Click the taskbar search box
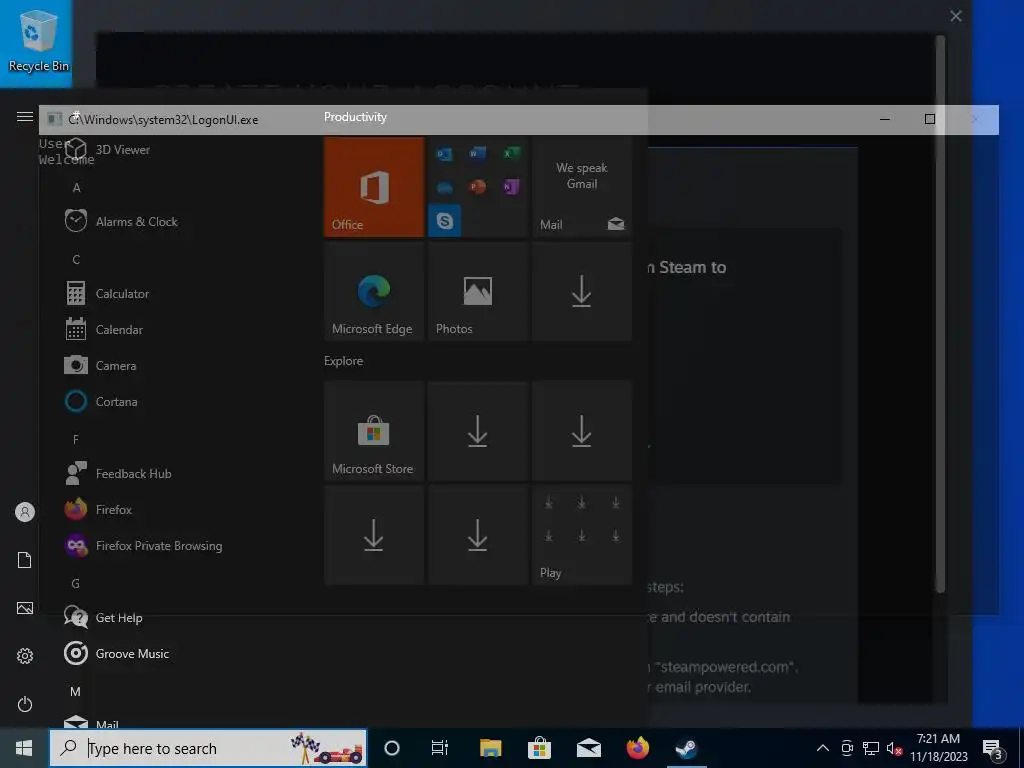This screenshot has height=768, width=1024. (x=208, y=748)
